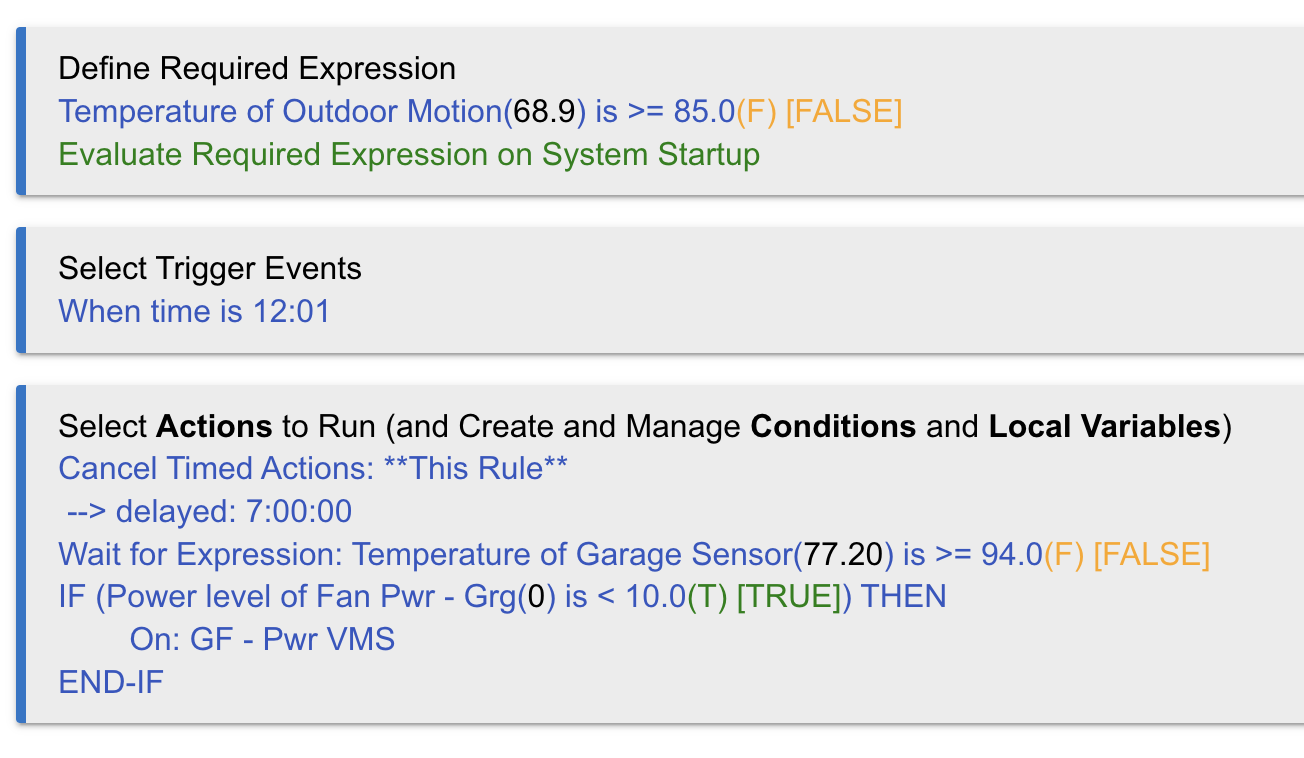Viewport: 1304px width, 758px height.
Task: Click the END-IF line
Action: [111, 683]
